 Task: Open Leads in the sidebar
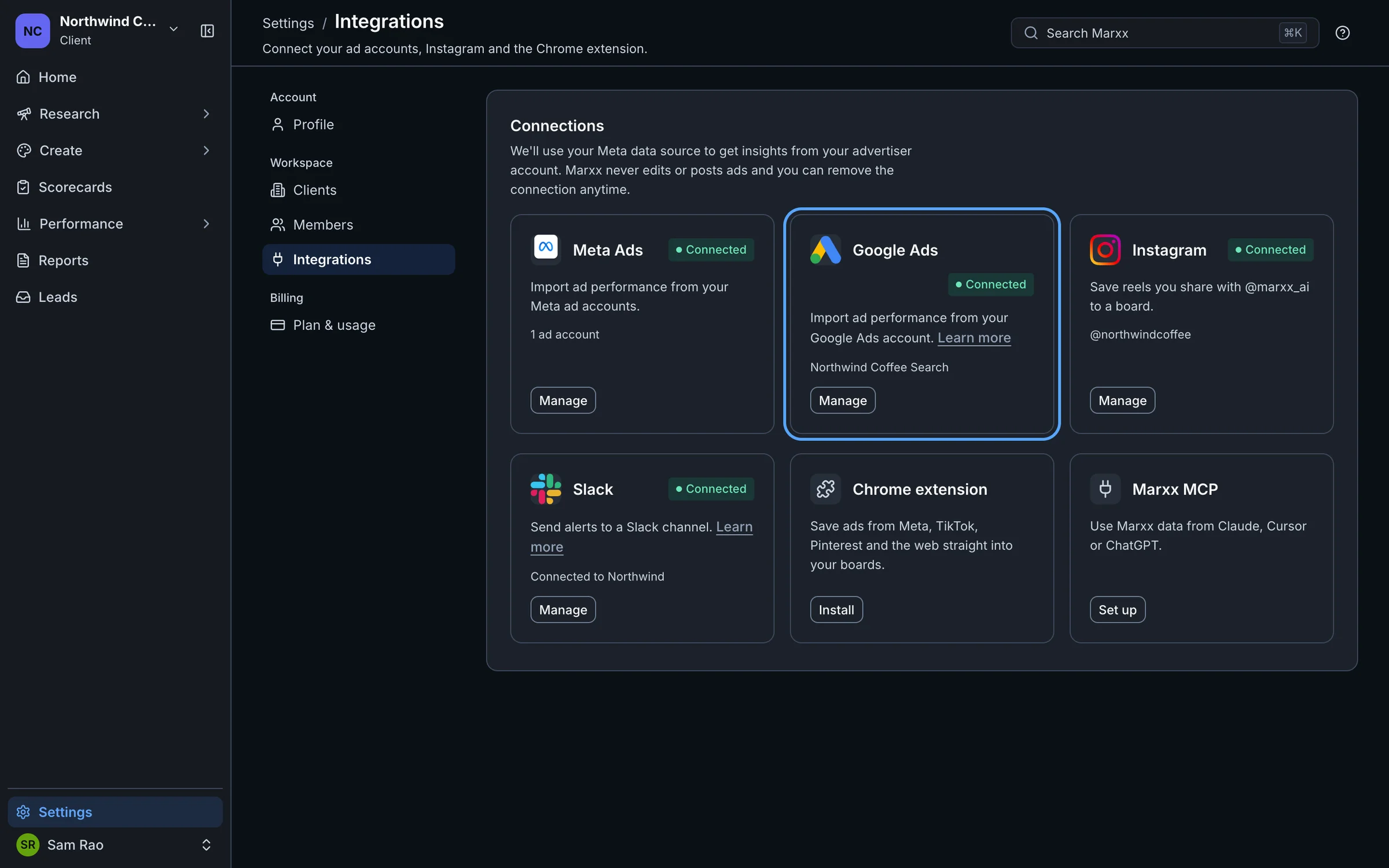pyautogui.click(x=115, y=297)
